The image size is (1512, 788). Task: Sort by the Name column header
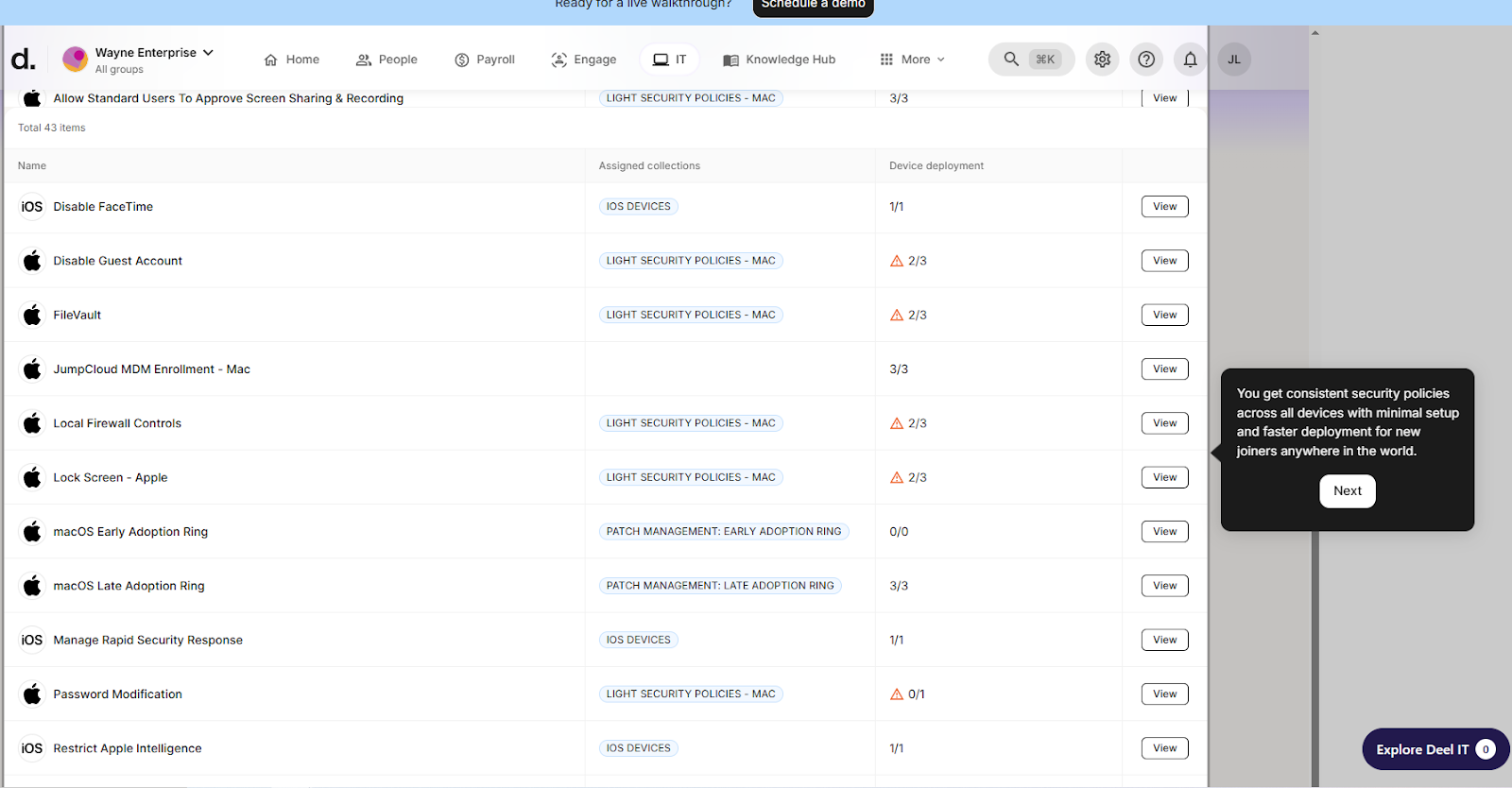(32, 166)
